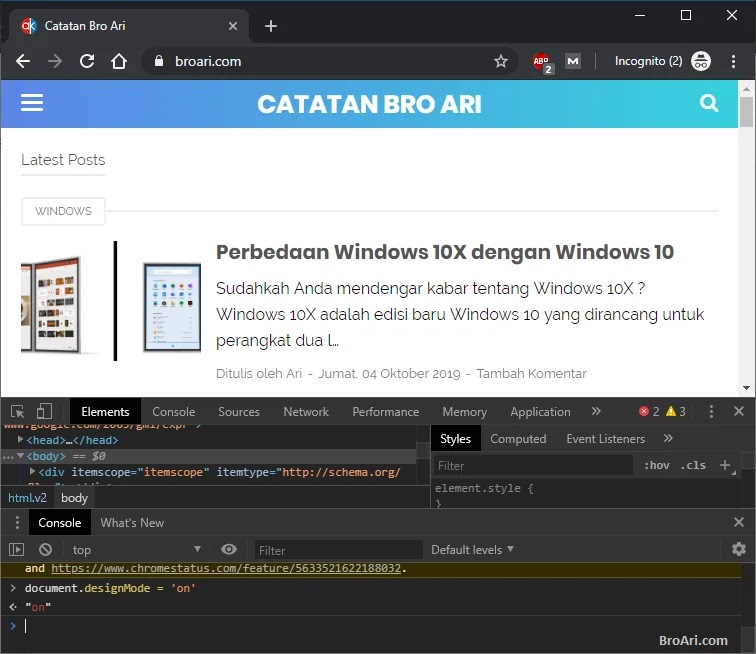This screenshot has width=756, height=654.
Task: Click the browser forward arrow
Action: click(55, 61)
